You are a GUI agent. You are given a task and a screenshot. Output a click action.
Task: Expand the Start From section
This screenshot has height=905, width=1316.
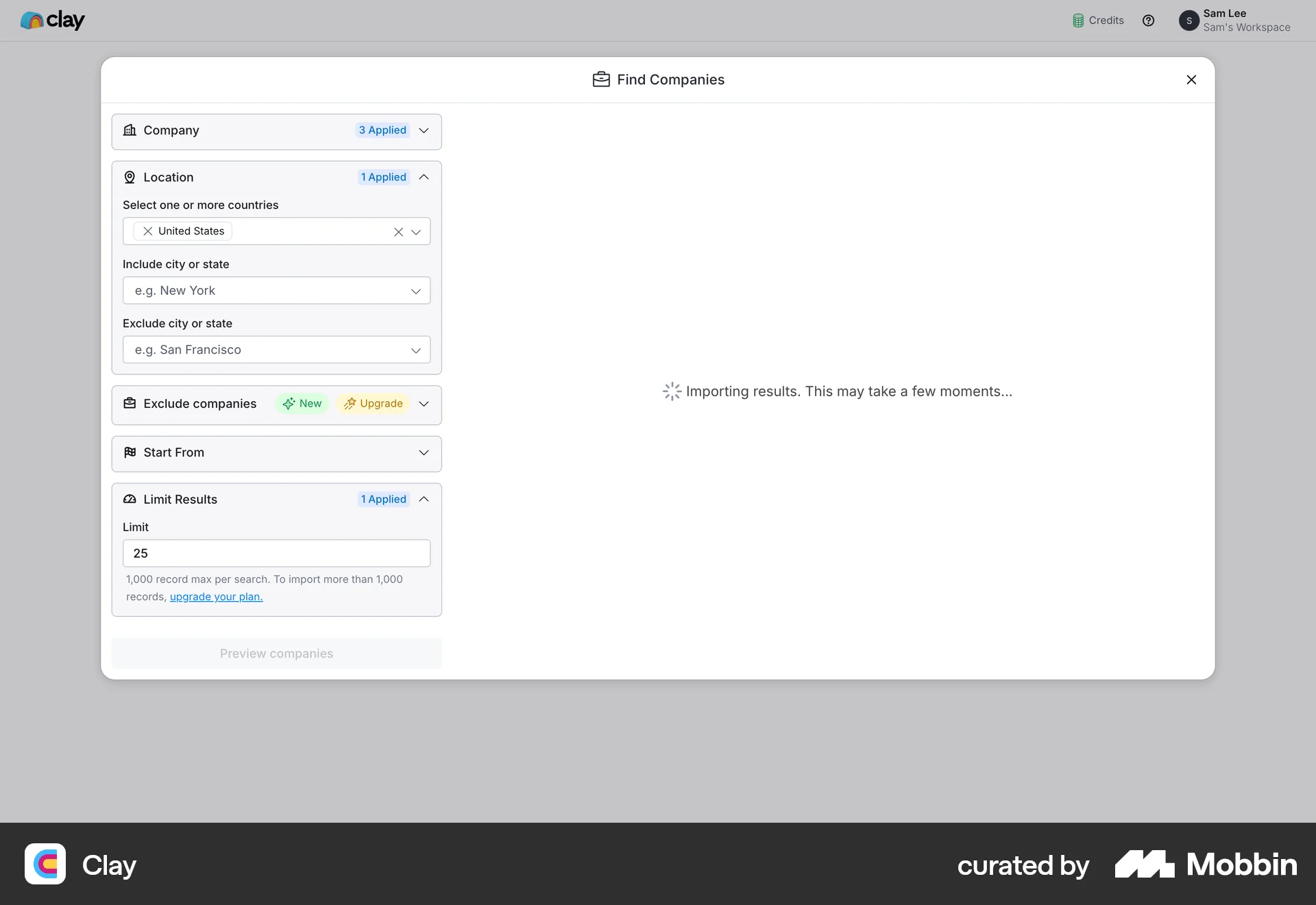tap(423, 453)
